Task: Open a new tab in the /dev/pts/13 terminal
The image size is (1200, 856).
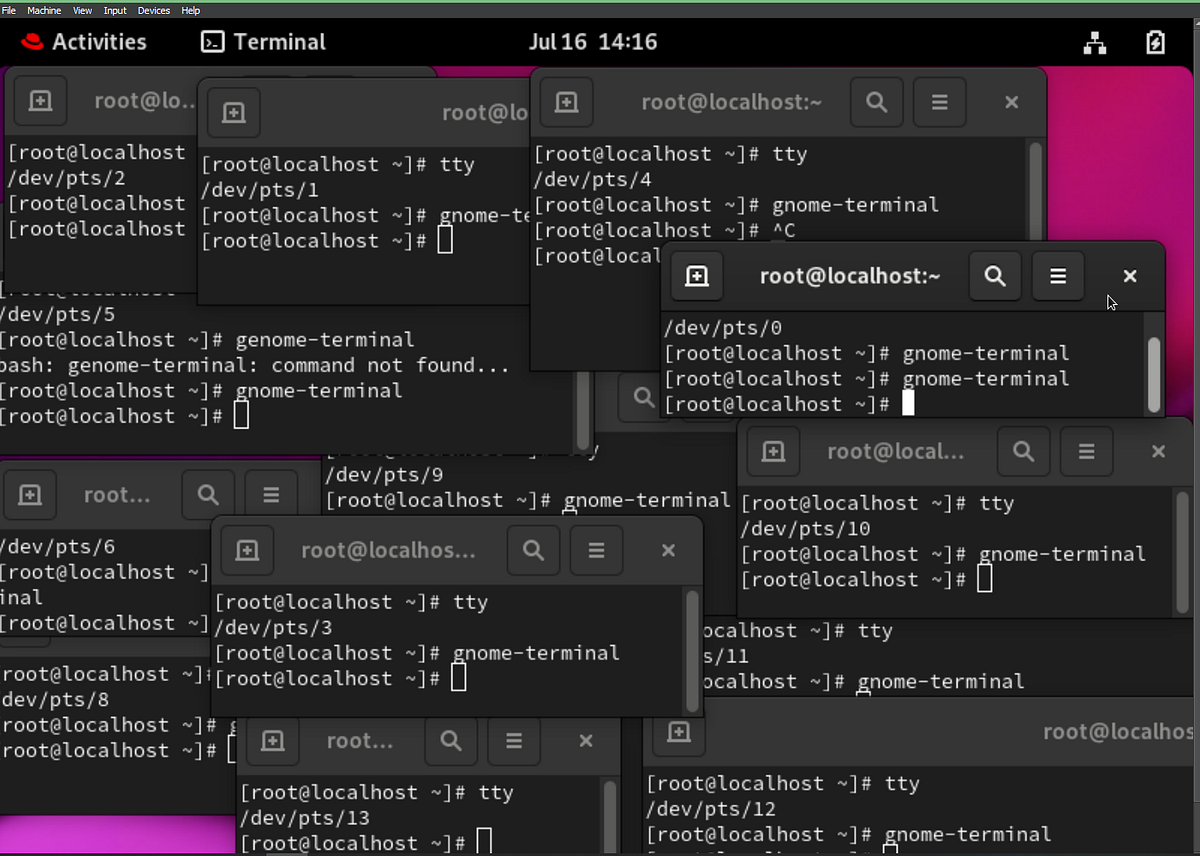Action: [270, 741]
